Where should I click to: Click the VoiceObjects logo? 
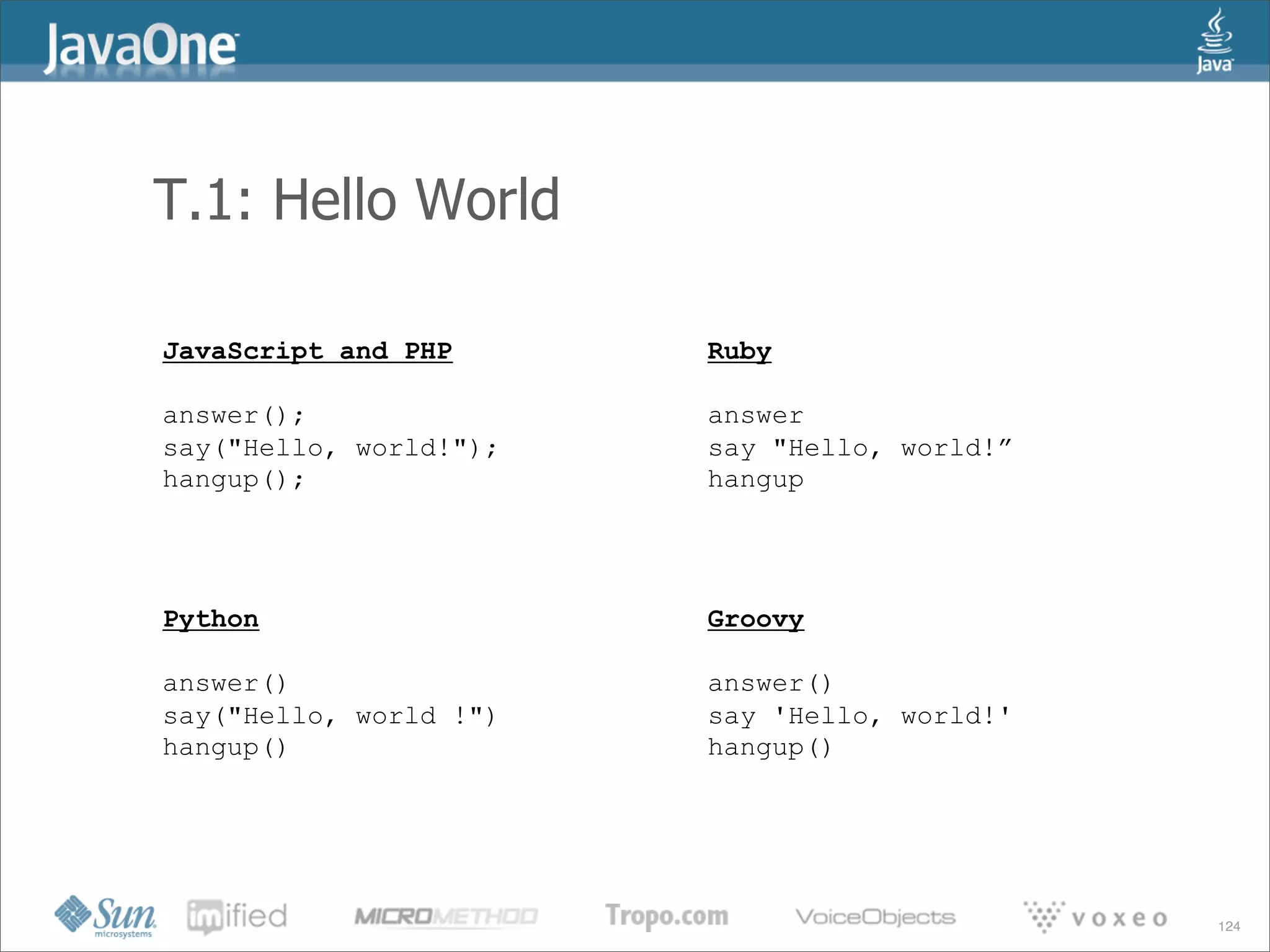[x=875, y=916]
